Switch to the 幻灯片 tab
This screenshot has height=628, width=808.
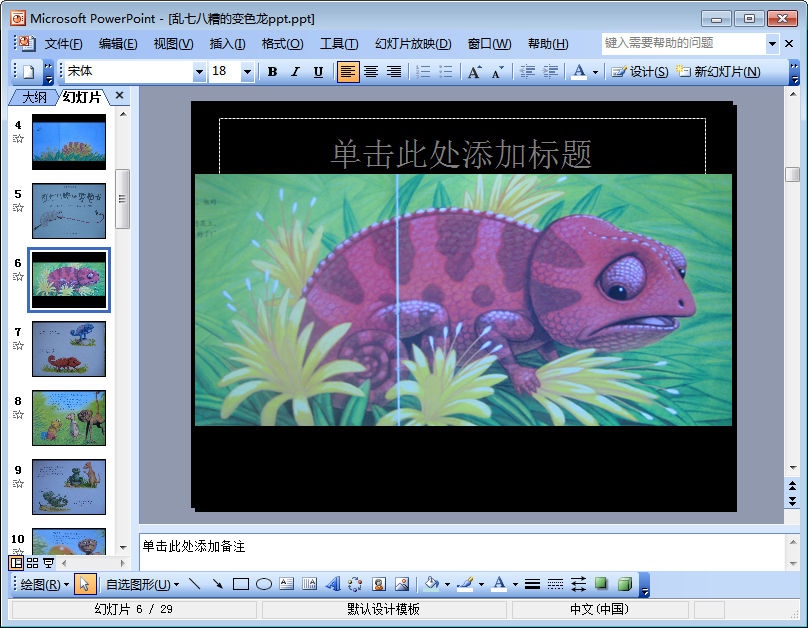(82, 97)
